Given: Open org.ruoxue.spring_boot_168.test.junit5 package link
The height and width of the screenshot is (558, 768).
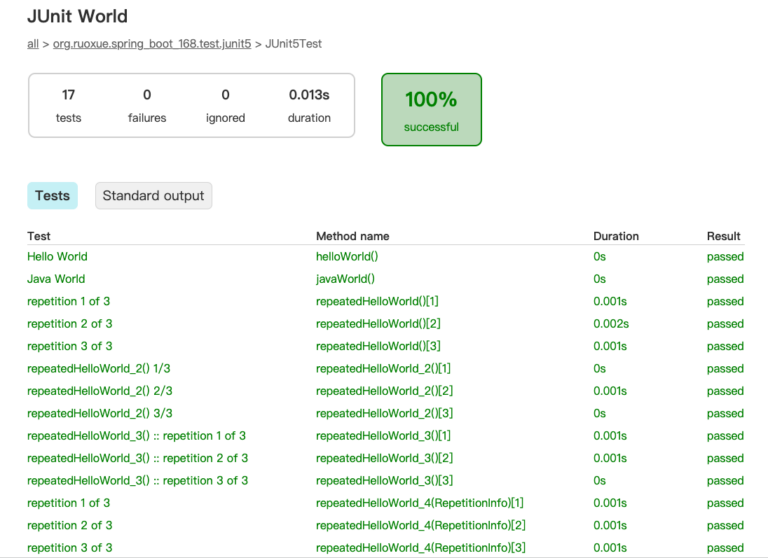Looking at the screenshot, I should [152, 44].
